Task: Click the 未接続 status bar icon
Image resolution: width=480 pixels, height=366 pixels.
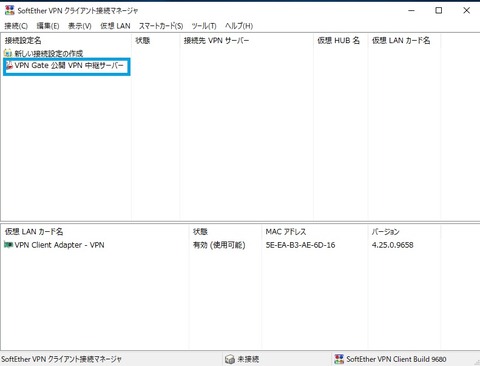Action: coord(230,359)
